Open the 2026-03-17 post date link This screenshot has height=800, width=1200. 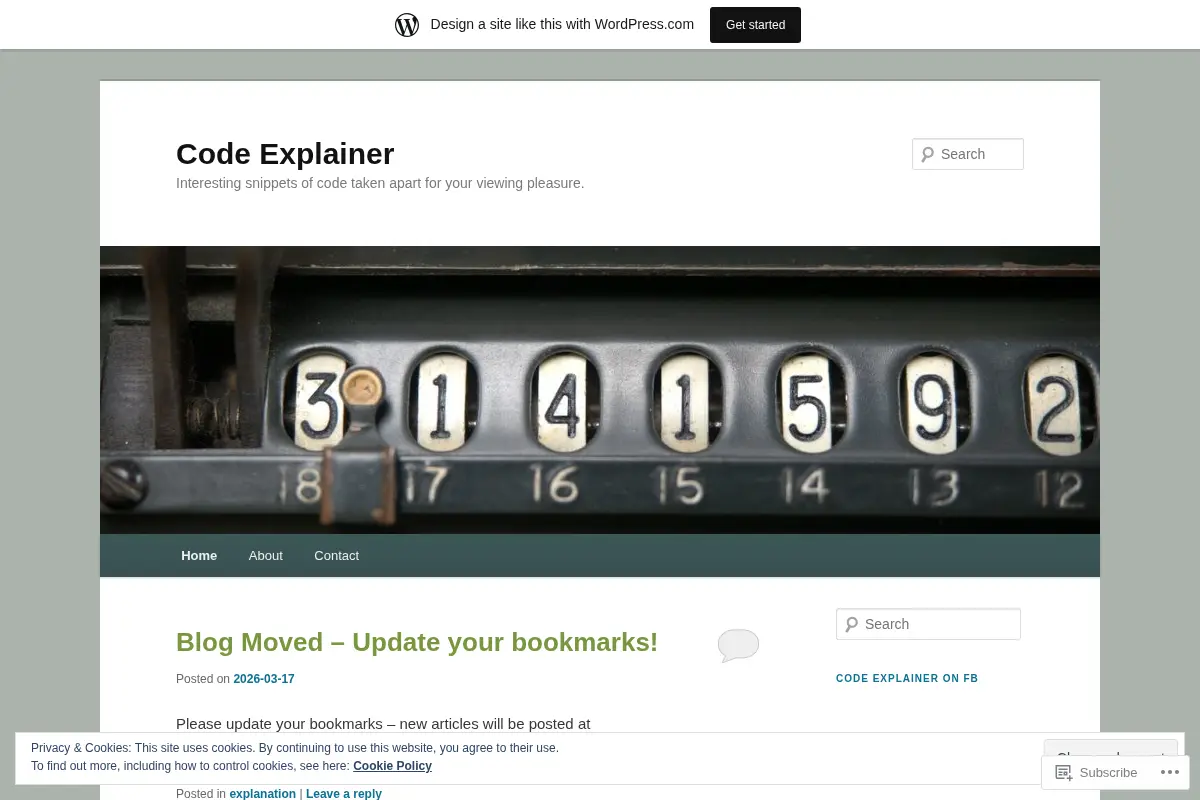point(264,679)
